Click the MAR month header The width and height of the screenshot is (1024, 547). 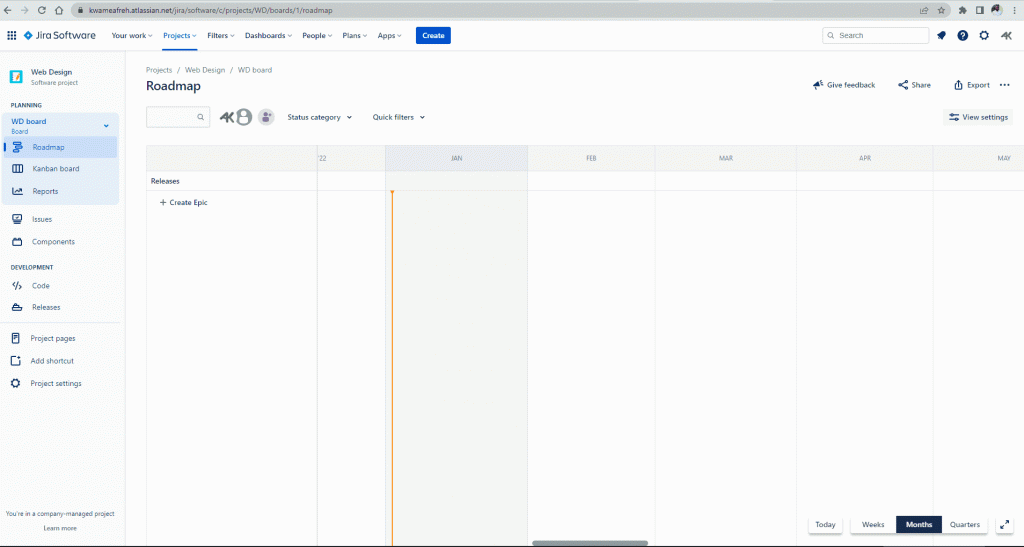(x=726, y=159)
